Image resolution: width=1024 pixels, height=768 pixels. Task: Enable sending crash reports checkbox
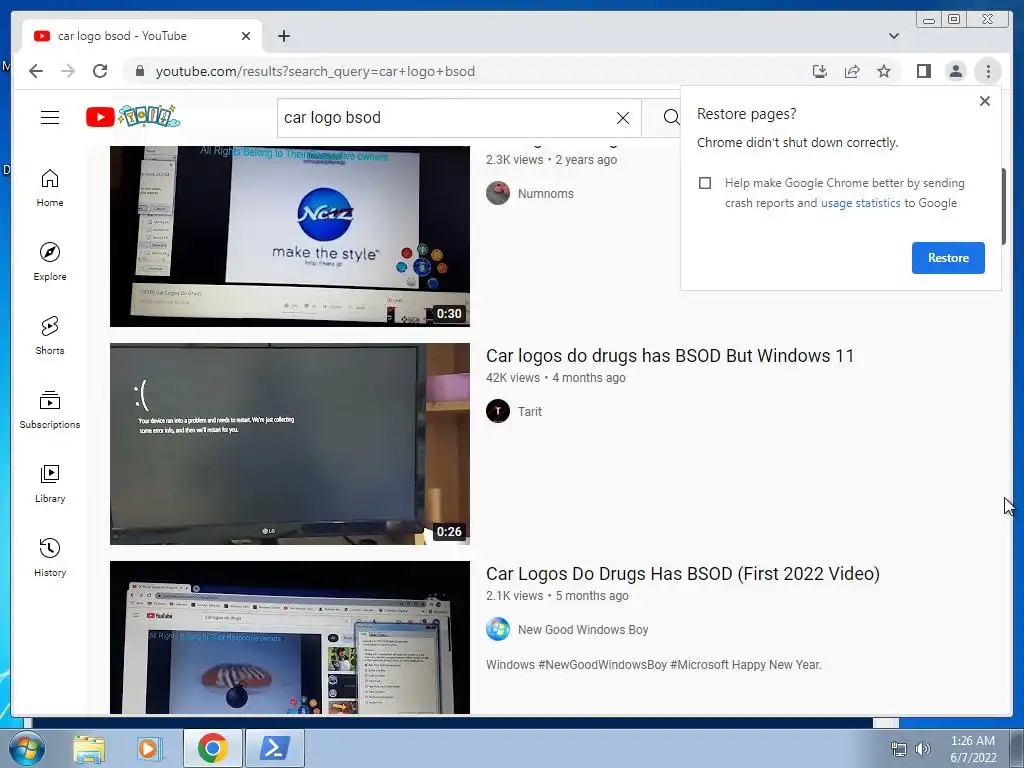[705, 183]
